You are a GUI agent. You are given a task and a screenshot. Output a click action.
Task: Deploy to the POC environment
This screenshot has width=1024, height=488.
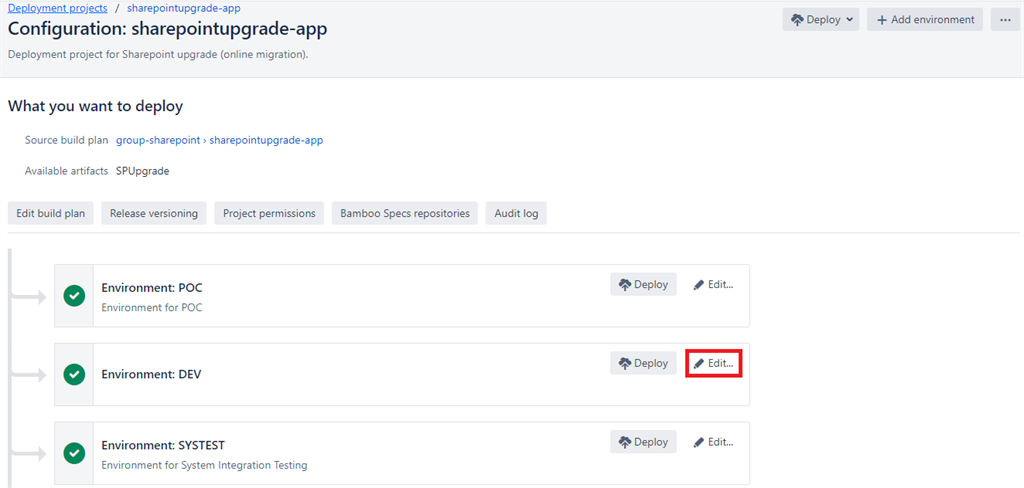[643, 284]
